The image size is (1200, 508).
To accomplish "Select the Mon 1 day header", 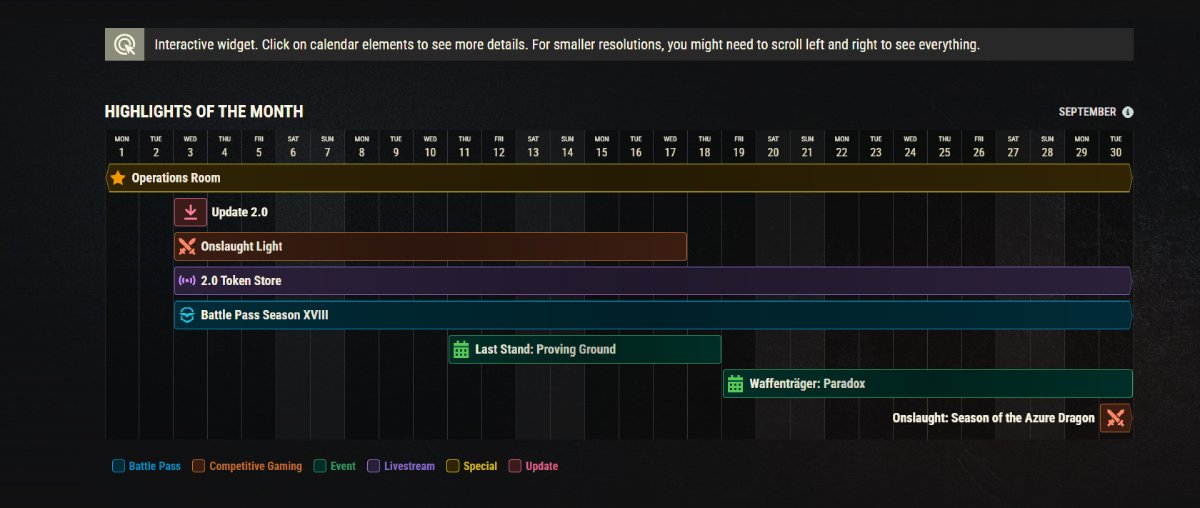I will (122, 146).
